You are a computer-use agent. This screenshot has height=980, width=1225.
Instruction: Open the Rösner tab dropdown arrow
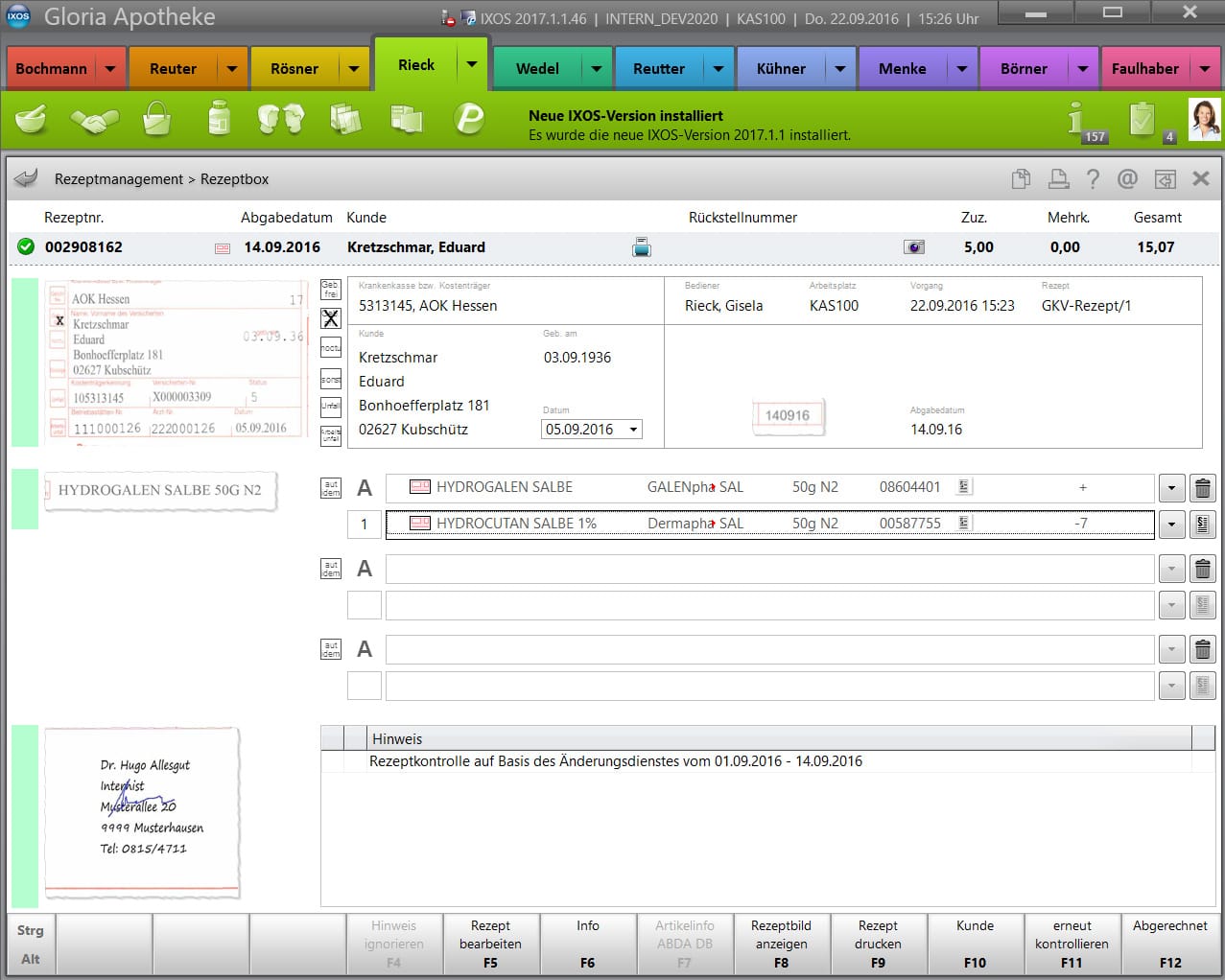354,69
